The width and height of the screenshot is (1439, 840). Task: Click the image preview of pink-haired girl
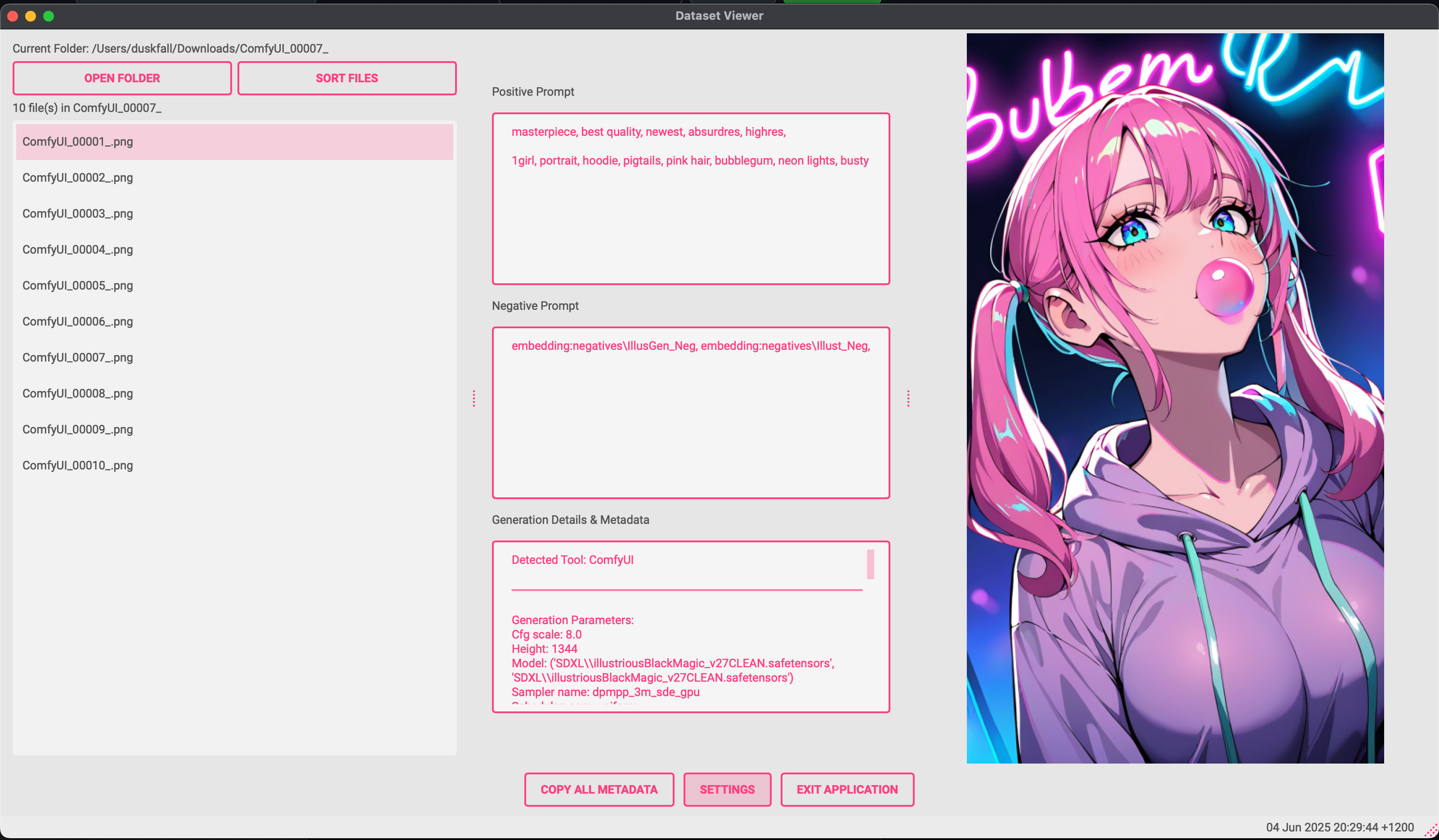tap(1175, 398)
